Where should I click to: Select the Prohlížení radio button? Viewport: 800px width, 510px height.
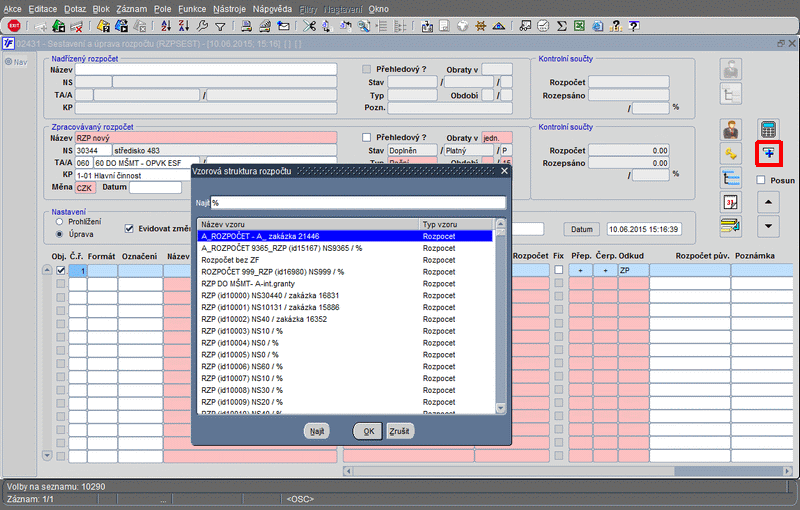pyautogui.click(x=60, y=221)
